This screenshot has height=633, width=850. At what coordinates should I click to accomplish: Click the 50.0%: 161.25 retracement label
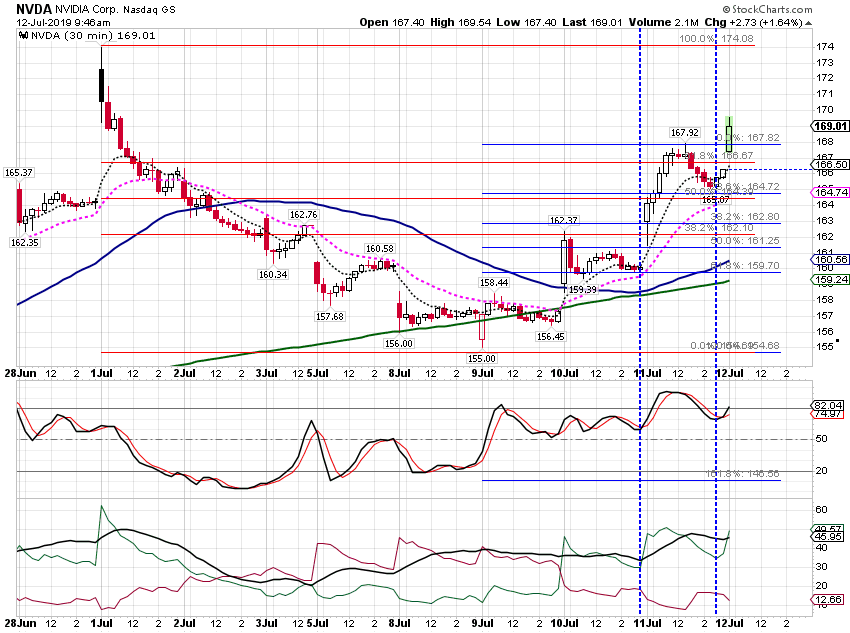pyautogui.click(x=745, y=240)
